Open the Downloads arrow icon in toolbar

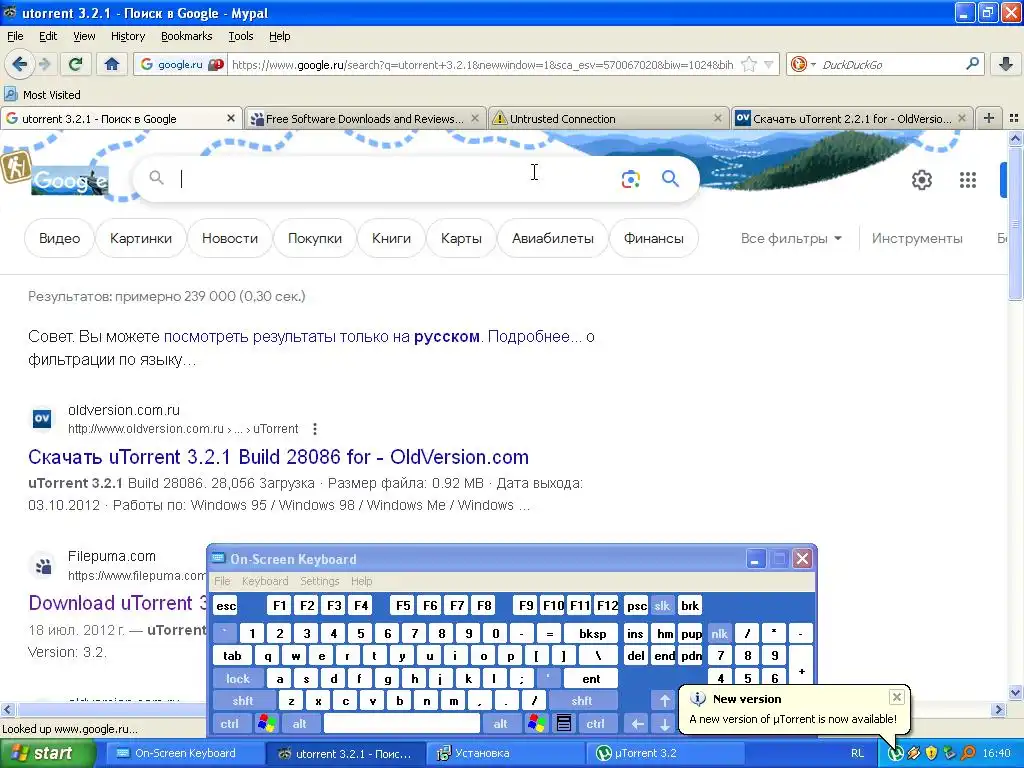pyautogui.click(x=1006, y=64)
